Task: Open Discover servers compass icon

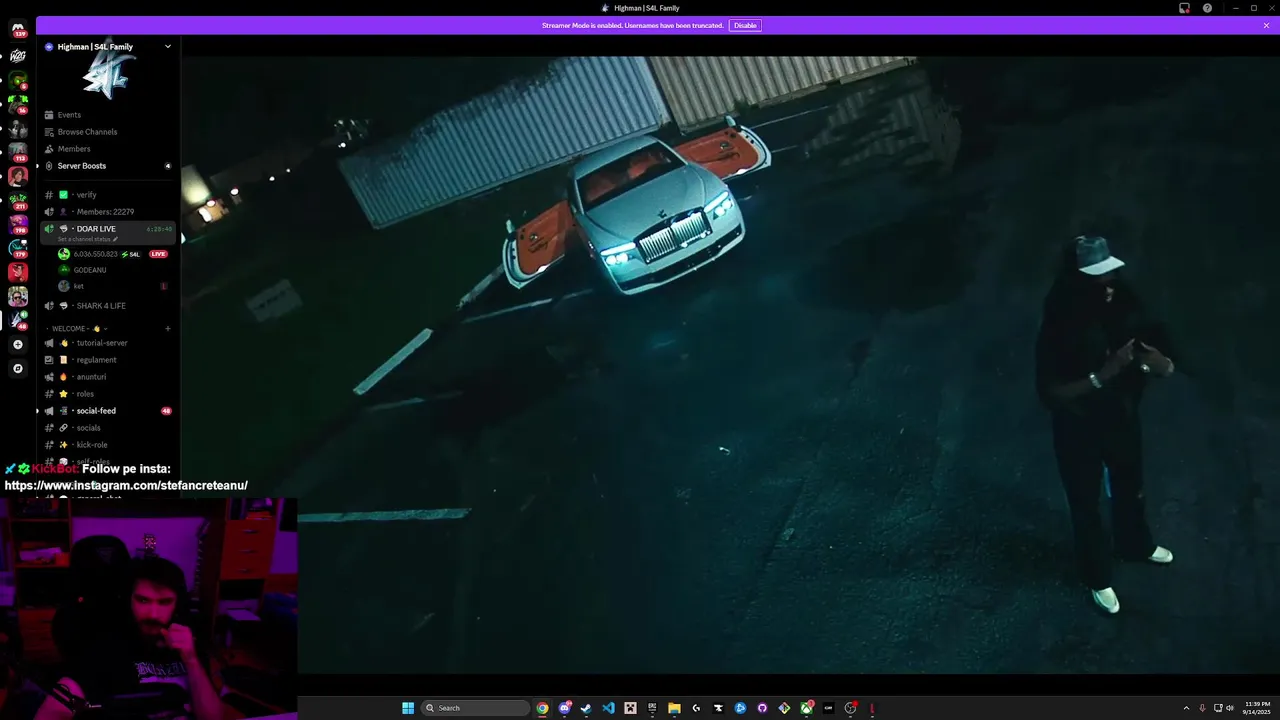Action: (x=17, y=369)
